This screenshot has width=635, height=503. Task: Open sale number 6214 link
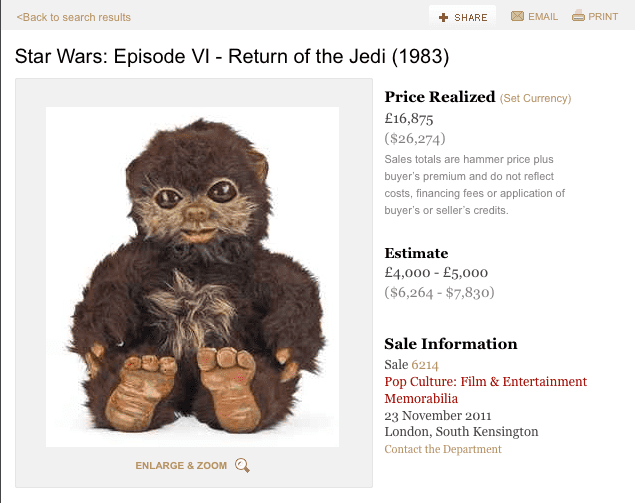(x=425, y=365)
